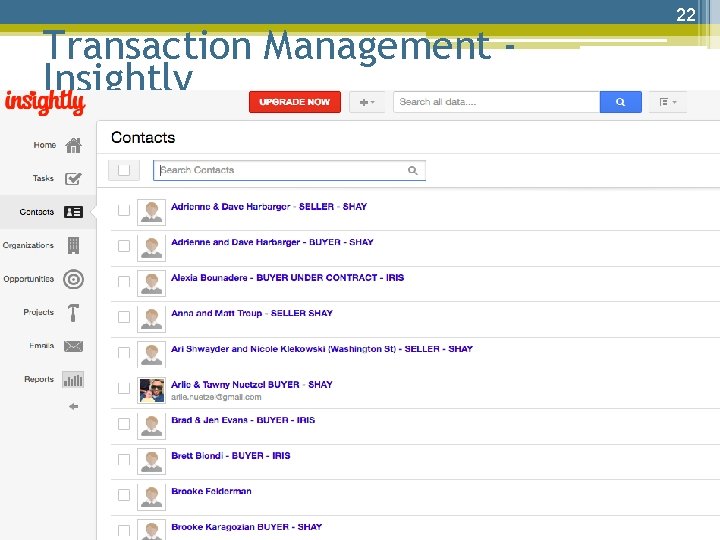Check the Alexia Bounadere row
The height and width of the screenshot is (540, 720).
[x=124, y=281]
